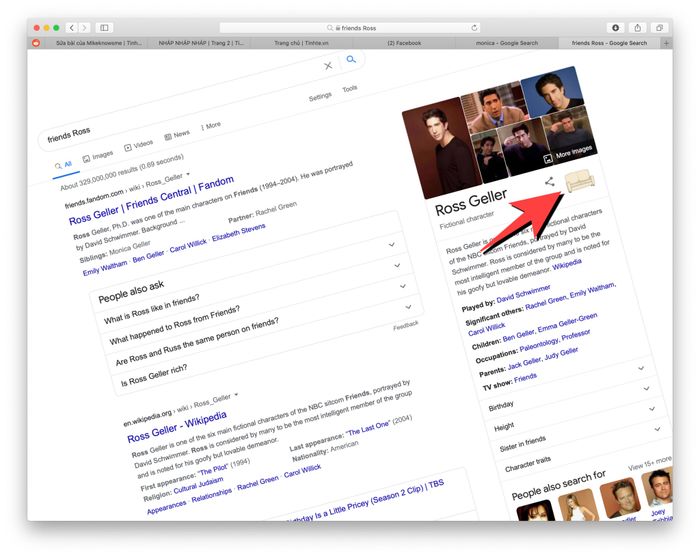Click Friends link next to TV show
700x557 pixels.
(525, 378)
